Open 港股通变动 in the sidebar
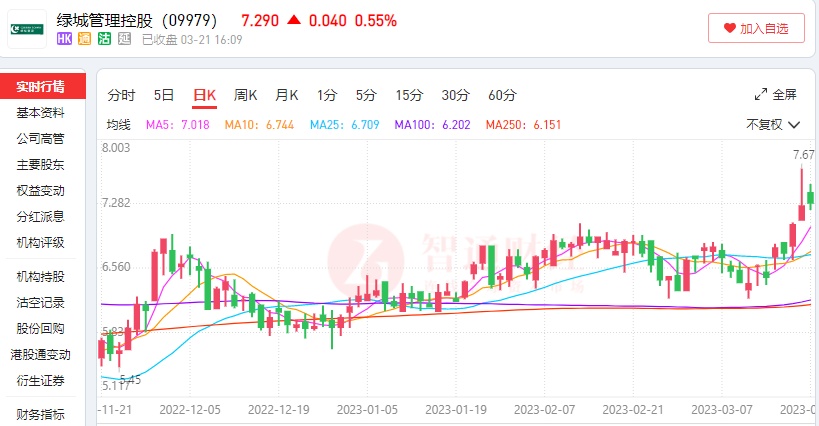This screenshot has height=426, width=819. (41, 355)
